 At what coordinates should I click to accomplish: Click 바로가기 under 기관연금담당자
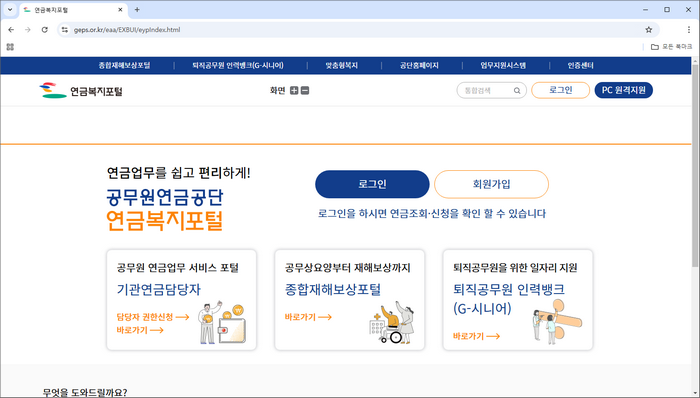[140, 331]
